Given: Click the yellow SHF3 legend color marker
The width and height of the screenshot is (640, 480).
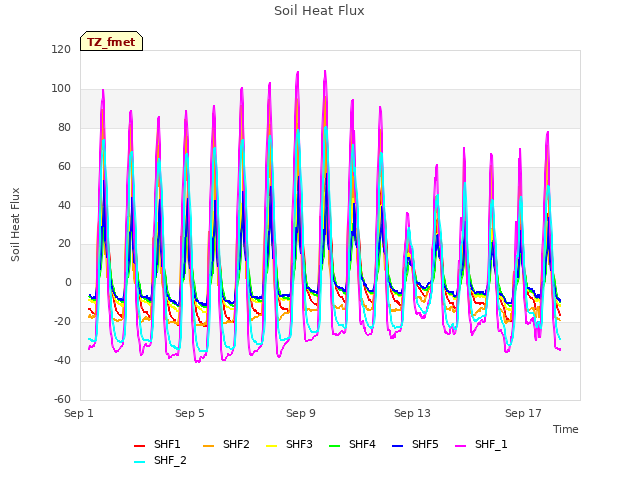Looking at the screenshot, I should [271, 445].
